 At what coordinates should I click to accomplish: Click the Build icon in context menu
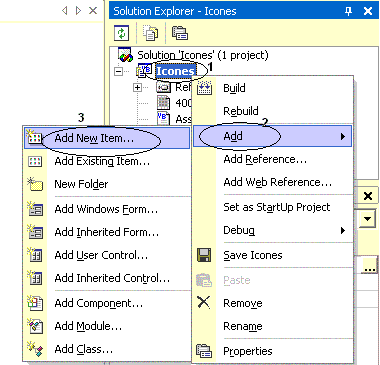tap(204, 88)
